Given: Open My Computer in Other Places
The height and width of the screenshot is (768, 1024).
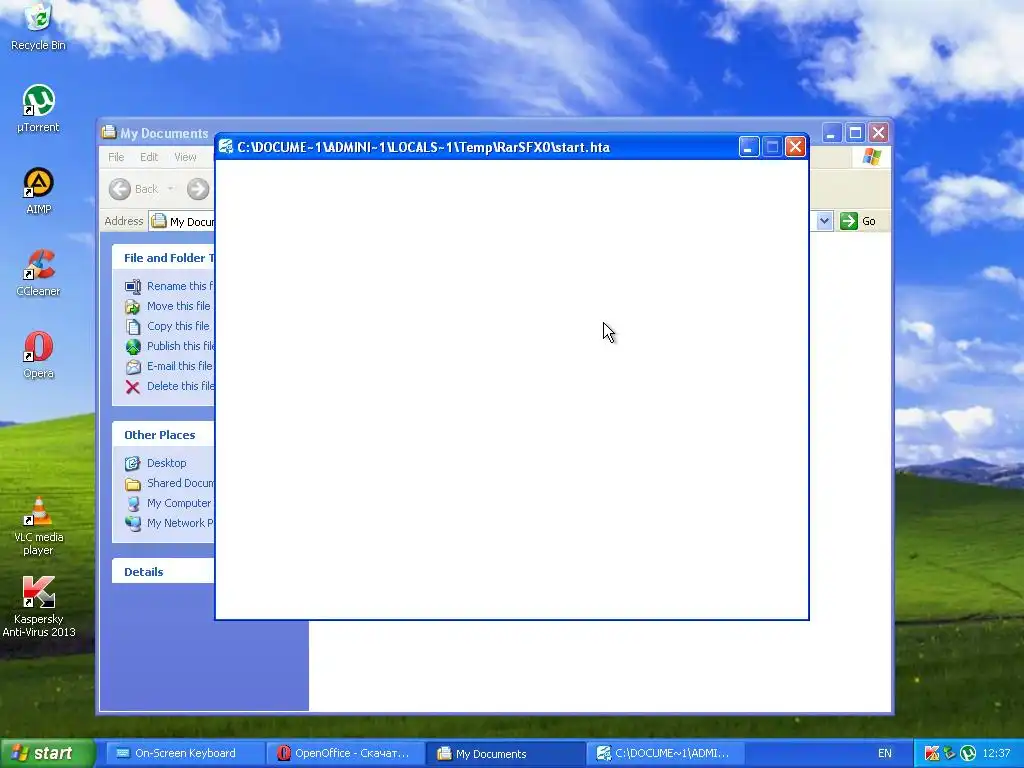Looking at the screenshot, I should click(179, 504).
